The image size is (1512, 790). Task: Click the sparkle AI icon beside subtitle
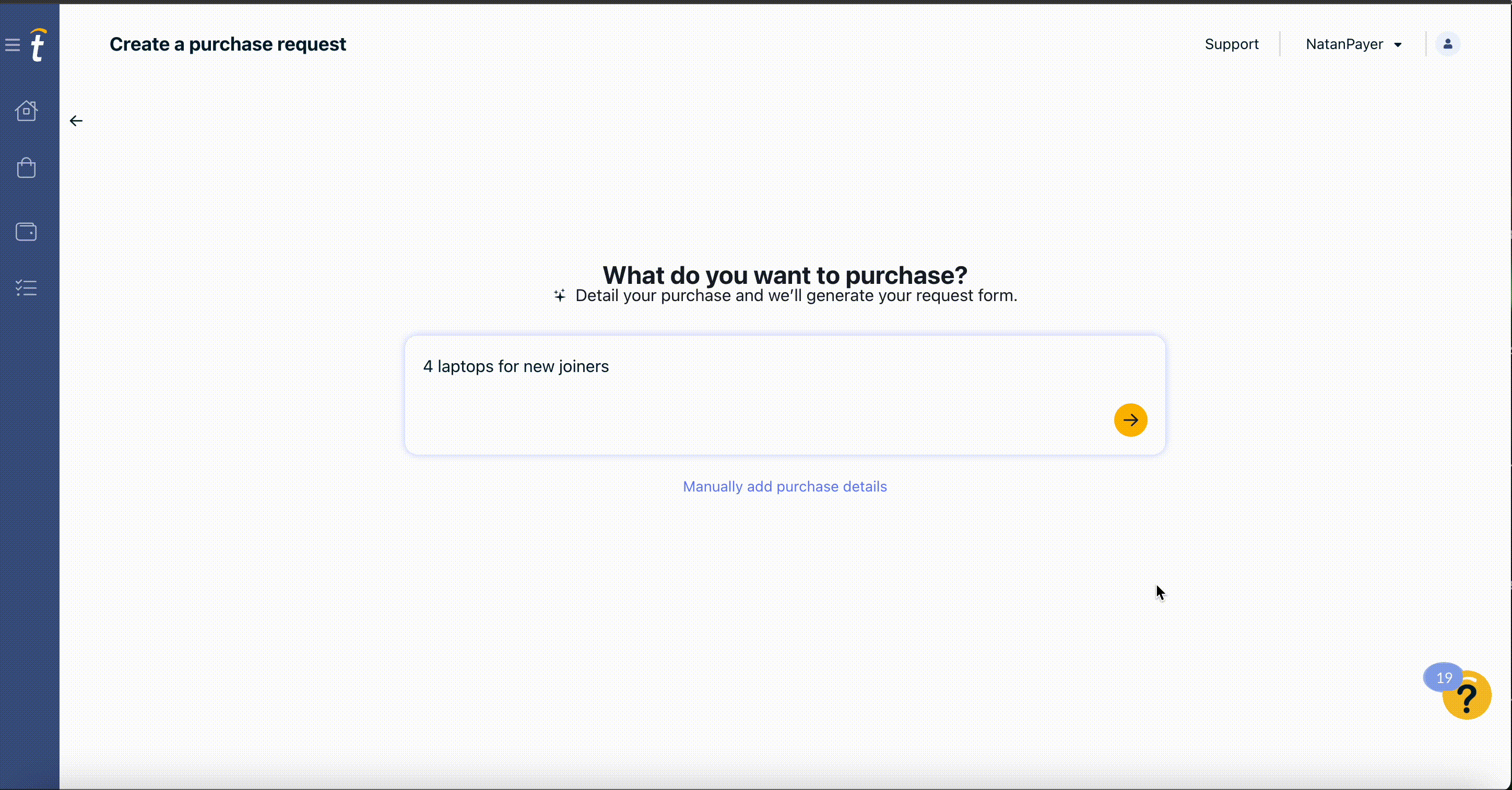pos(559,295)
